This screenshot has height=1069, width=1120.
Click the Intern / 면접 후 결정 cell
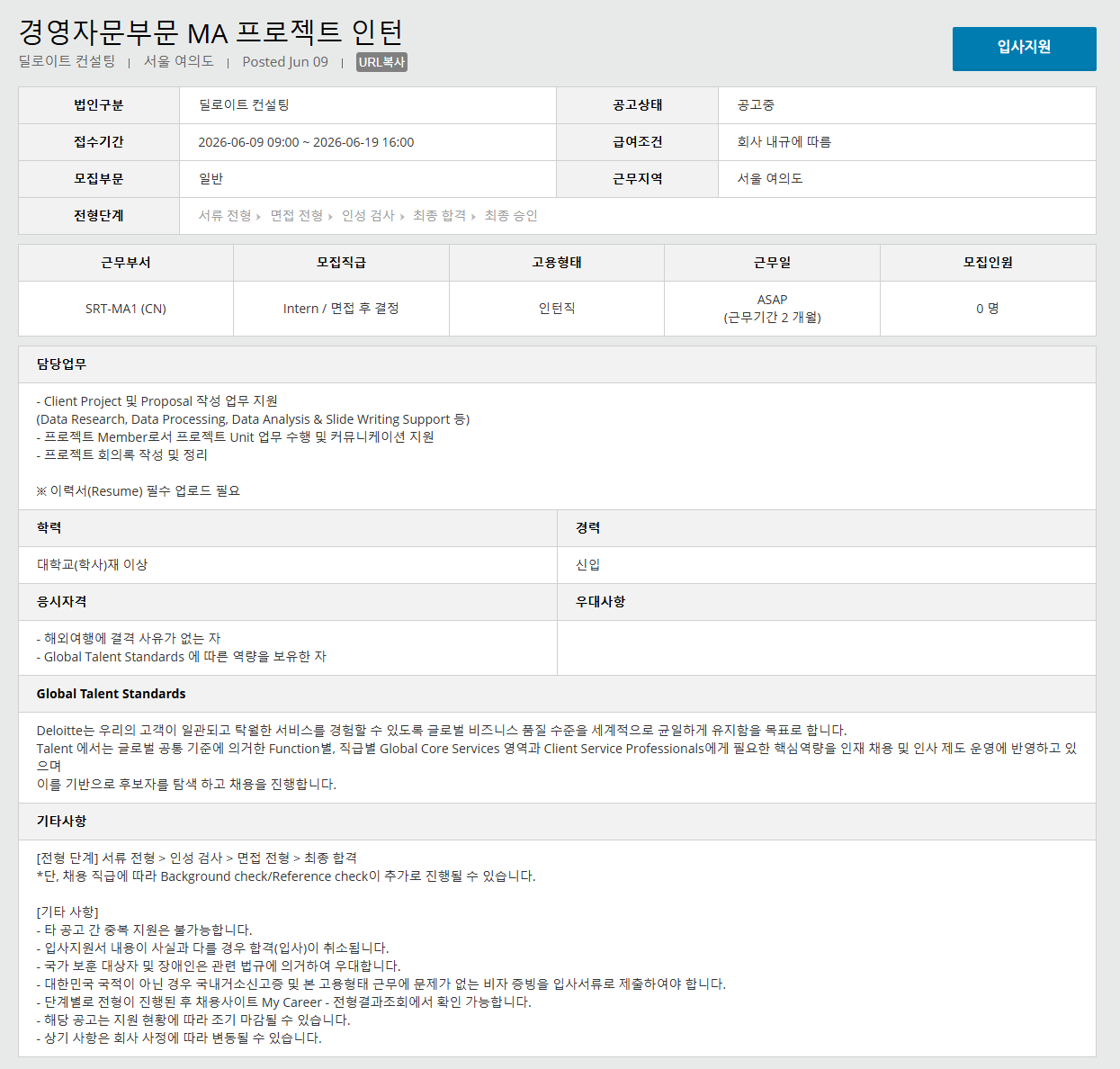(x=342, y=309)
